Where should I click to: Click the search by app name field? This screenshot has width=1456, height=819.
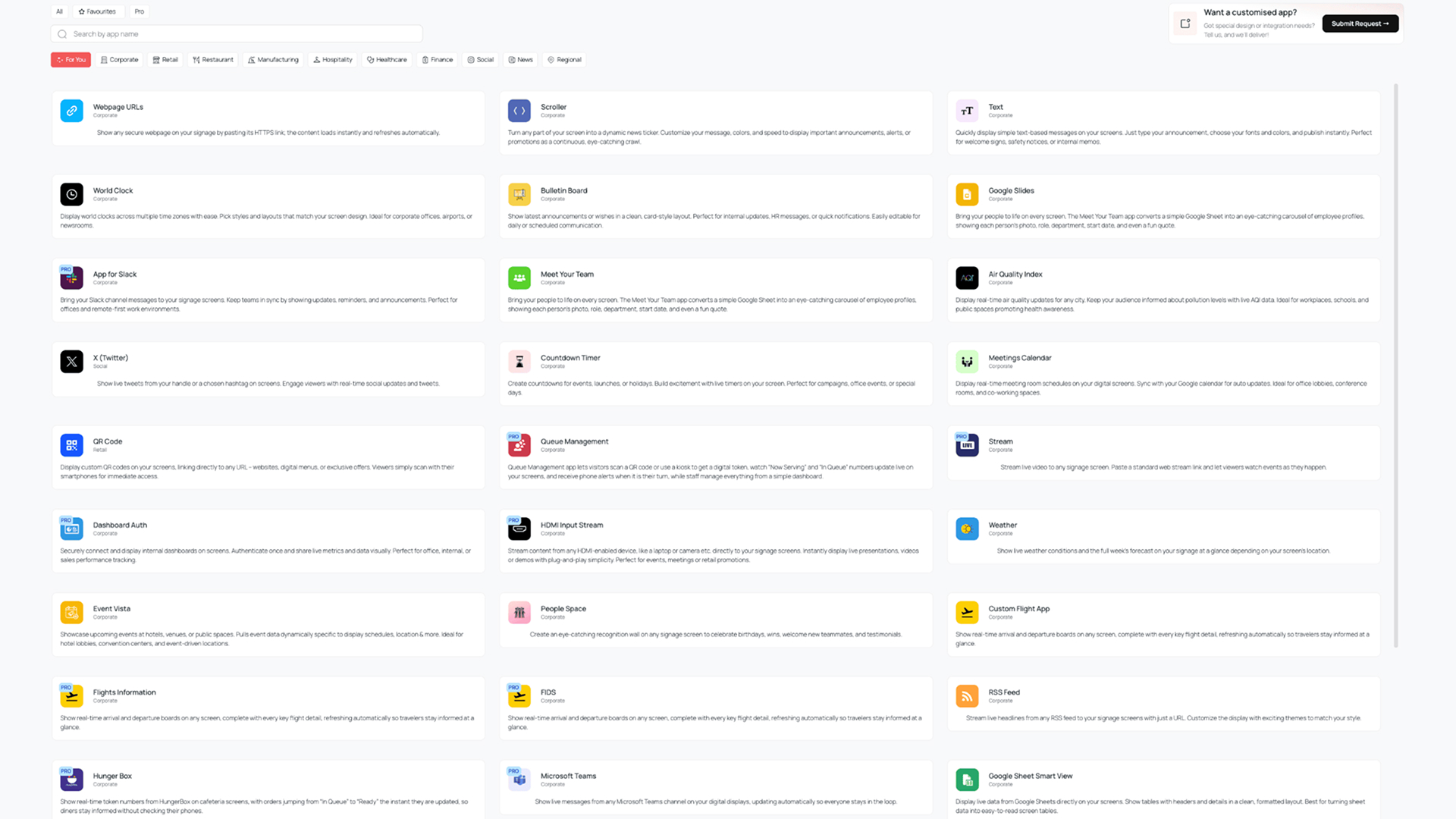click(235, 33)
